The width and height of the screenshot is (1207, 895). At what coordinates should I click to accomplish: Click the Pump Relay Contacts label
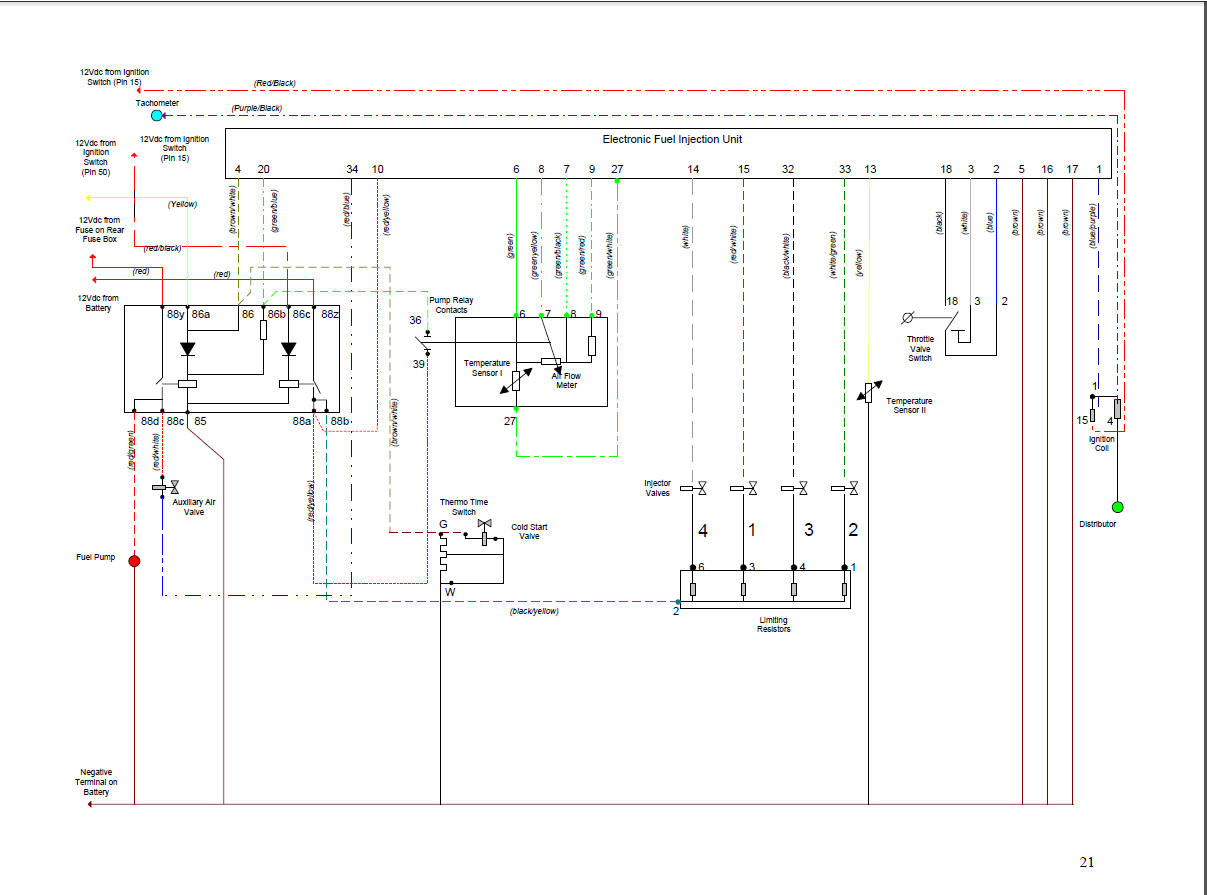coord(448,305)
